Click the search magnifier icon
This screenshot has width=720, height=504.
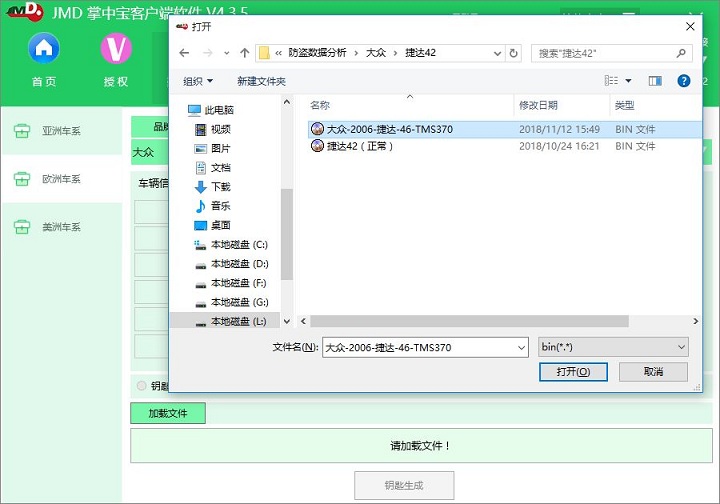681,53
